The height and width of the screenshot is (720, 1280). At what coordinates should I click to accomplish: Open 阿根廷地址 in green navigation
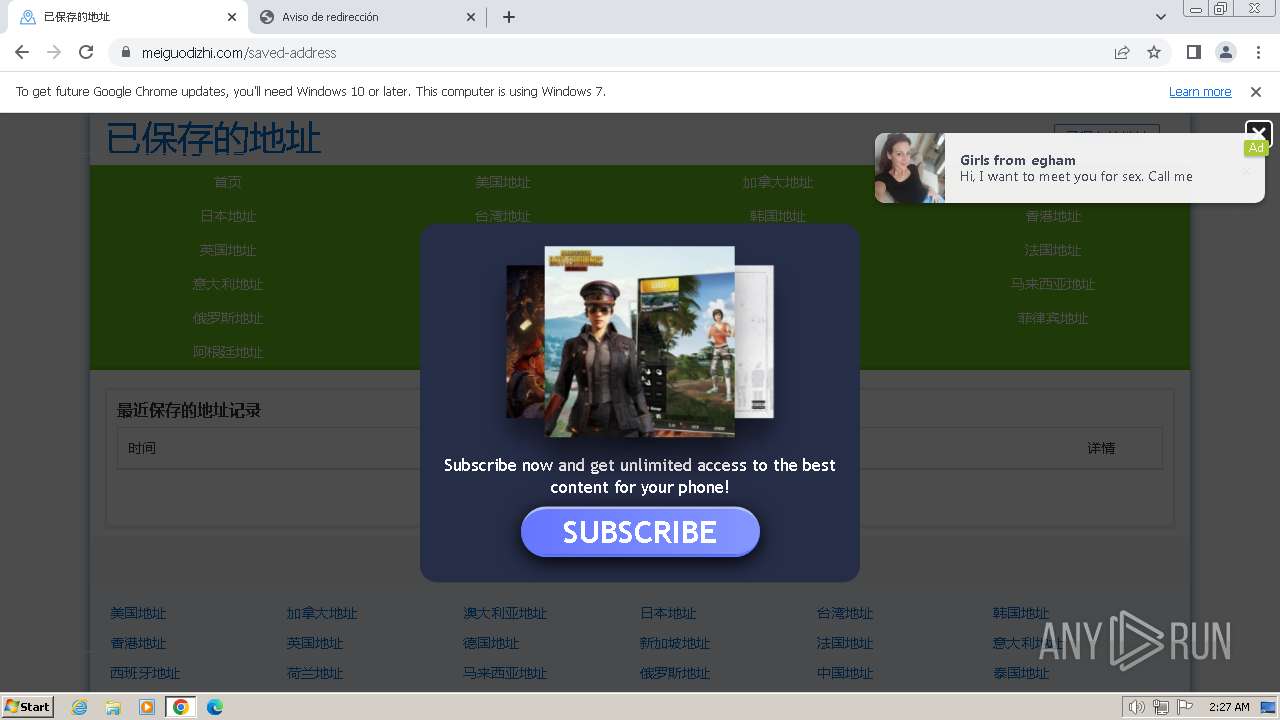[x=228, y=352]
